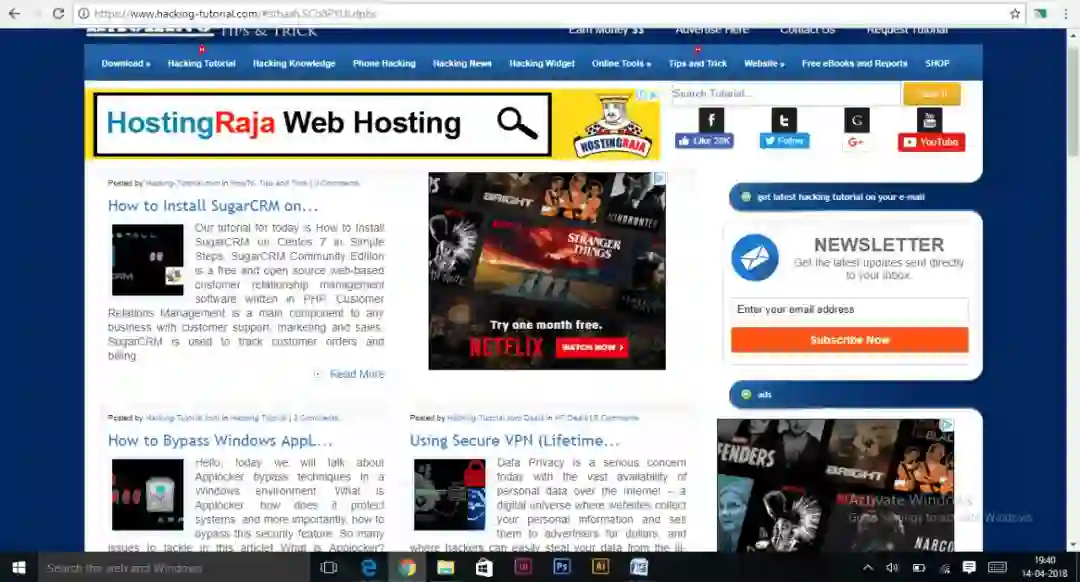The image size is (1080, 582).
Task: Open the Facebook square icon
Action: pos(711,120)
